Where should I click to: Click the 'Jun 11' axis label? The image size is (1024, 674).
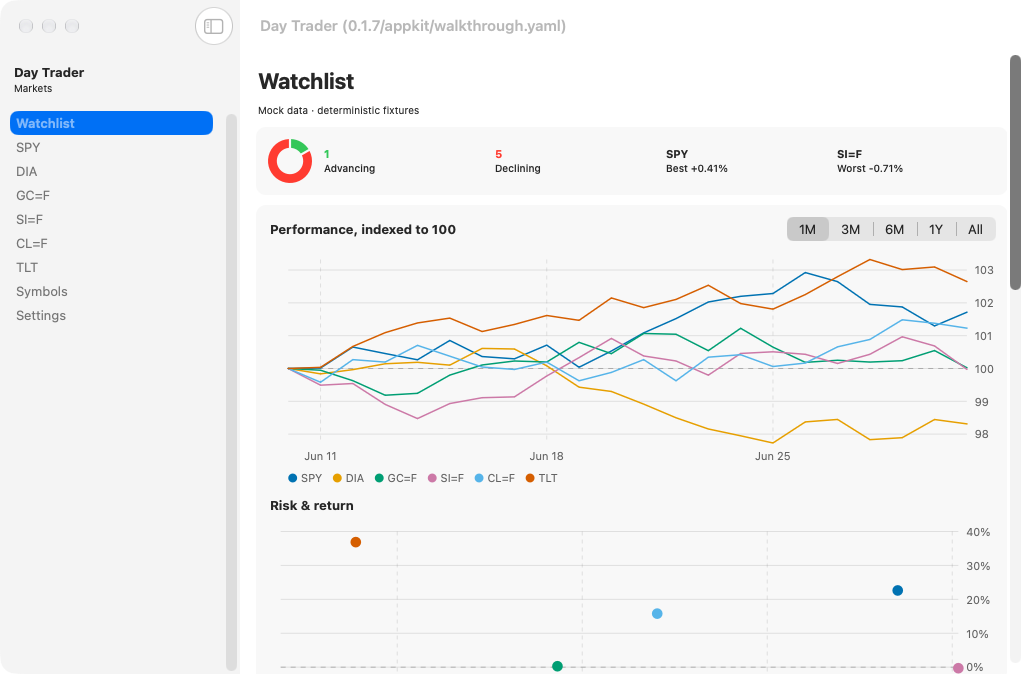320,456
